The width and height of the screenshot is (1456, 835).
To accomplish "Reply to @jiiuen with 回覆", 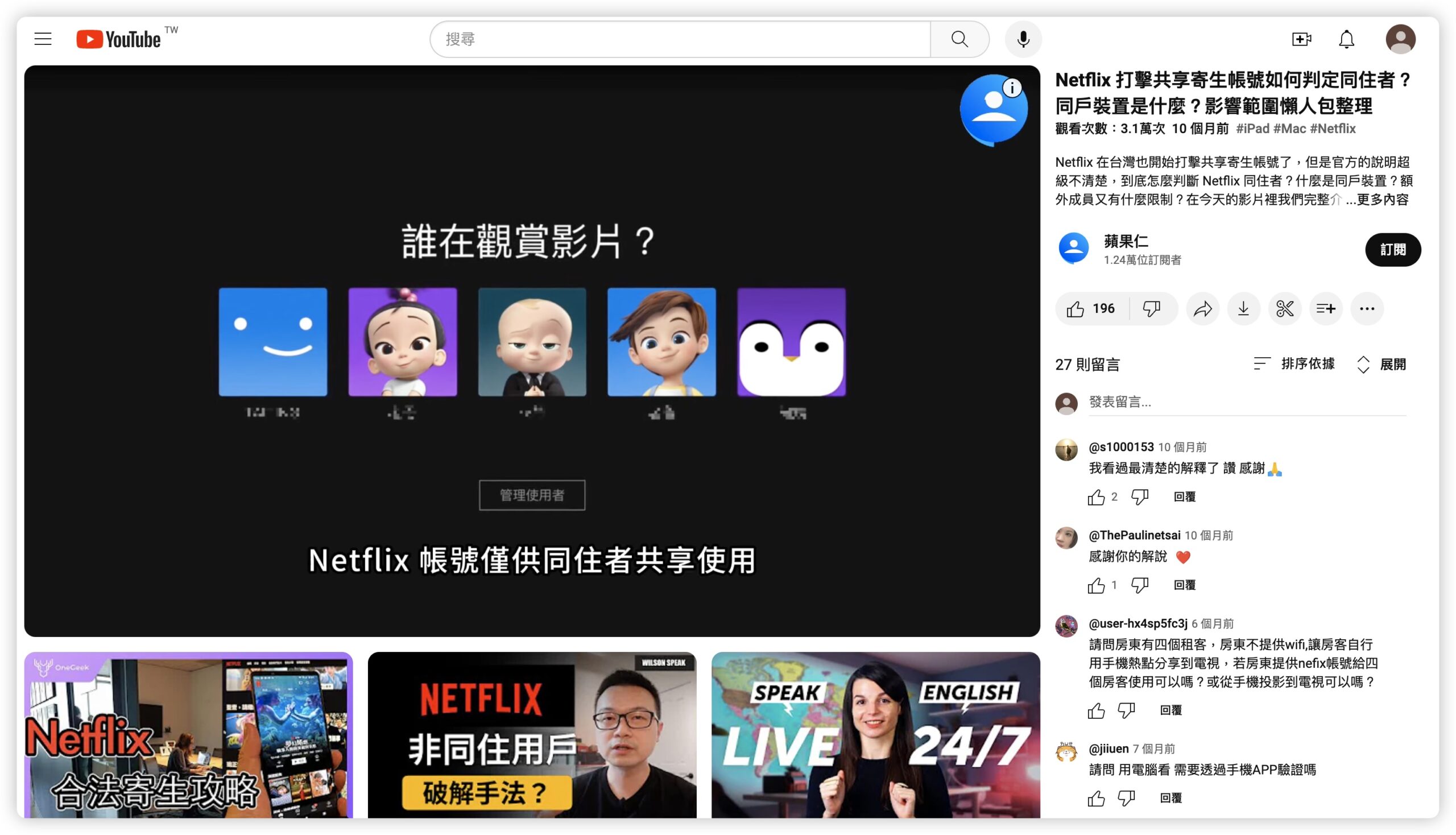I will tap(1170, 797).
